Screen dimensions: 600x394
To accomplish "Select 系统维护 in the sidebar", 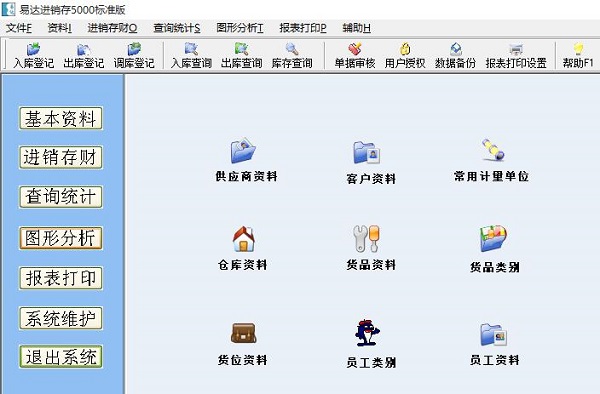I will (61, 318).
